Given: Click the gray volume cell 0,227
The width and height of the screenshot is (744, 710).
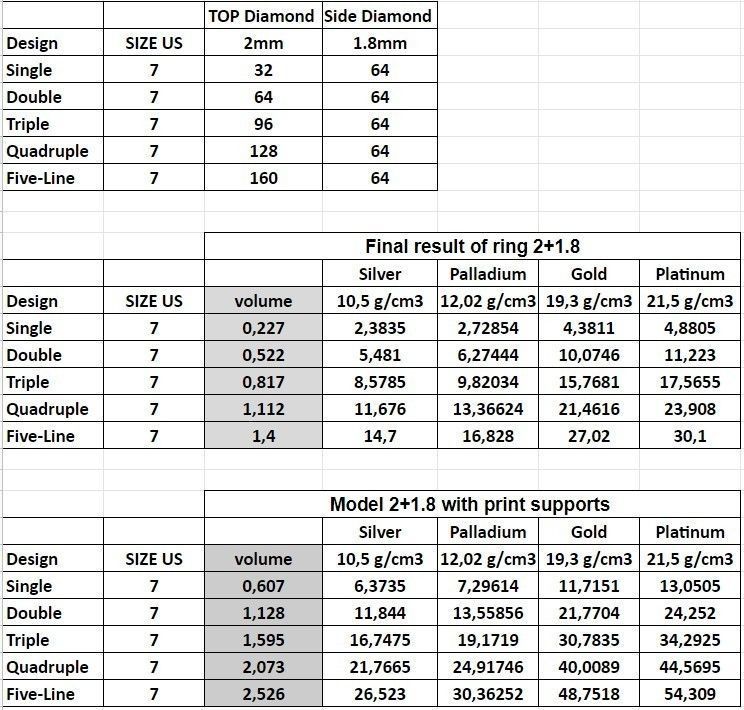Looking at the screenshot, I should point(264,328).
